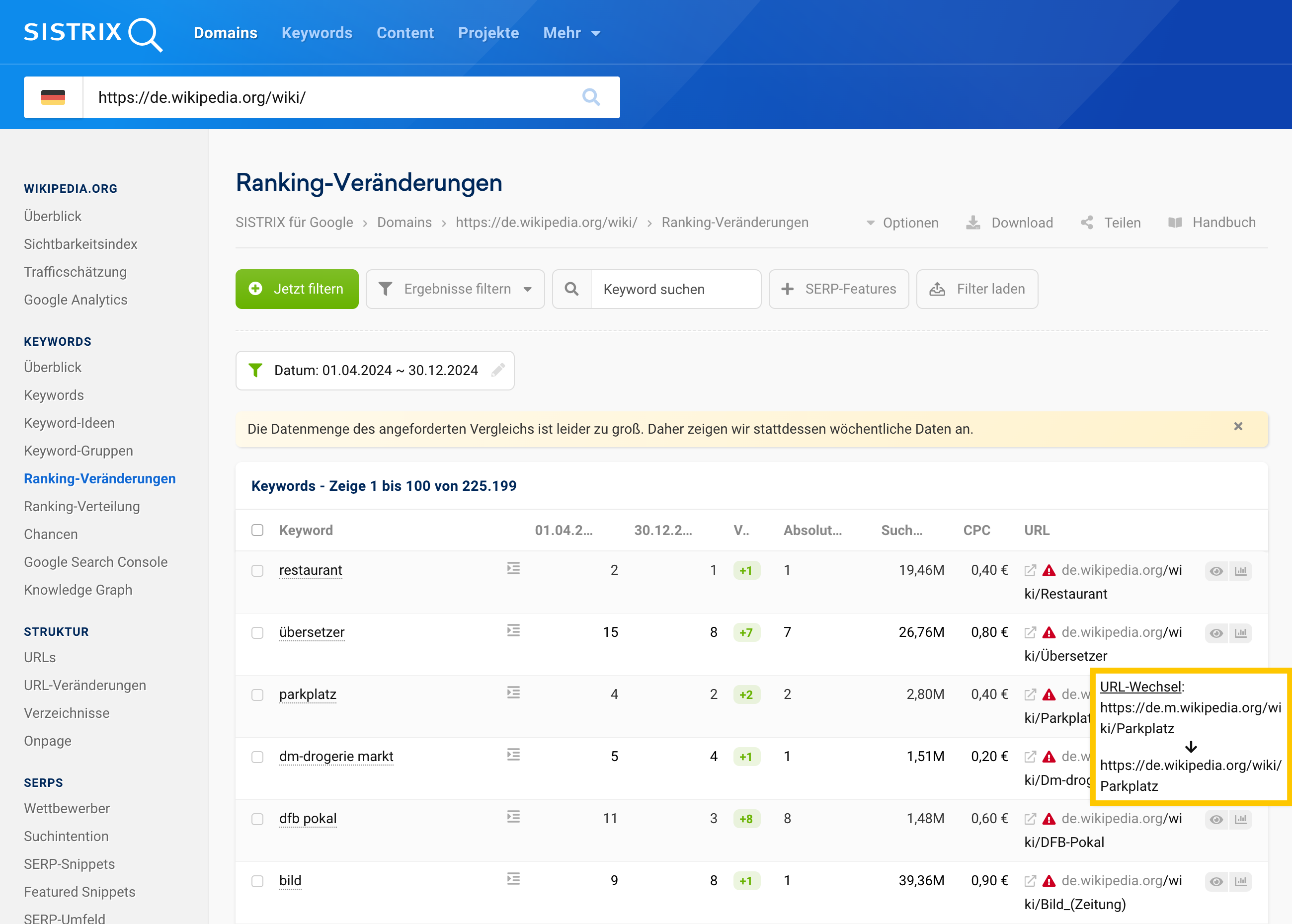
Task: Show chart icon for übersetzer row
Action: point(1241,633)
